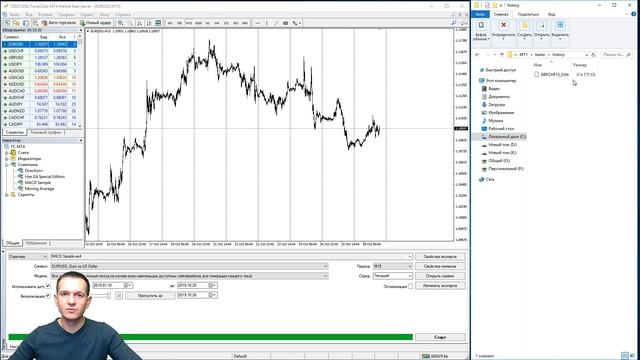This screenshot has width=640, height=360.
Task: Click the Symbol properties button
Action: (x=440, y=267)
